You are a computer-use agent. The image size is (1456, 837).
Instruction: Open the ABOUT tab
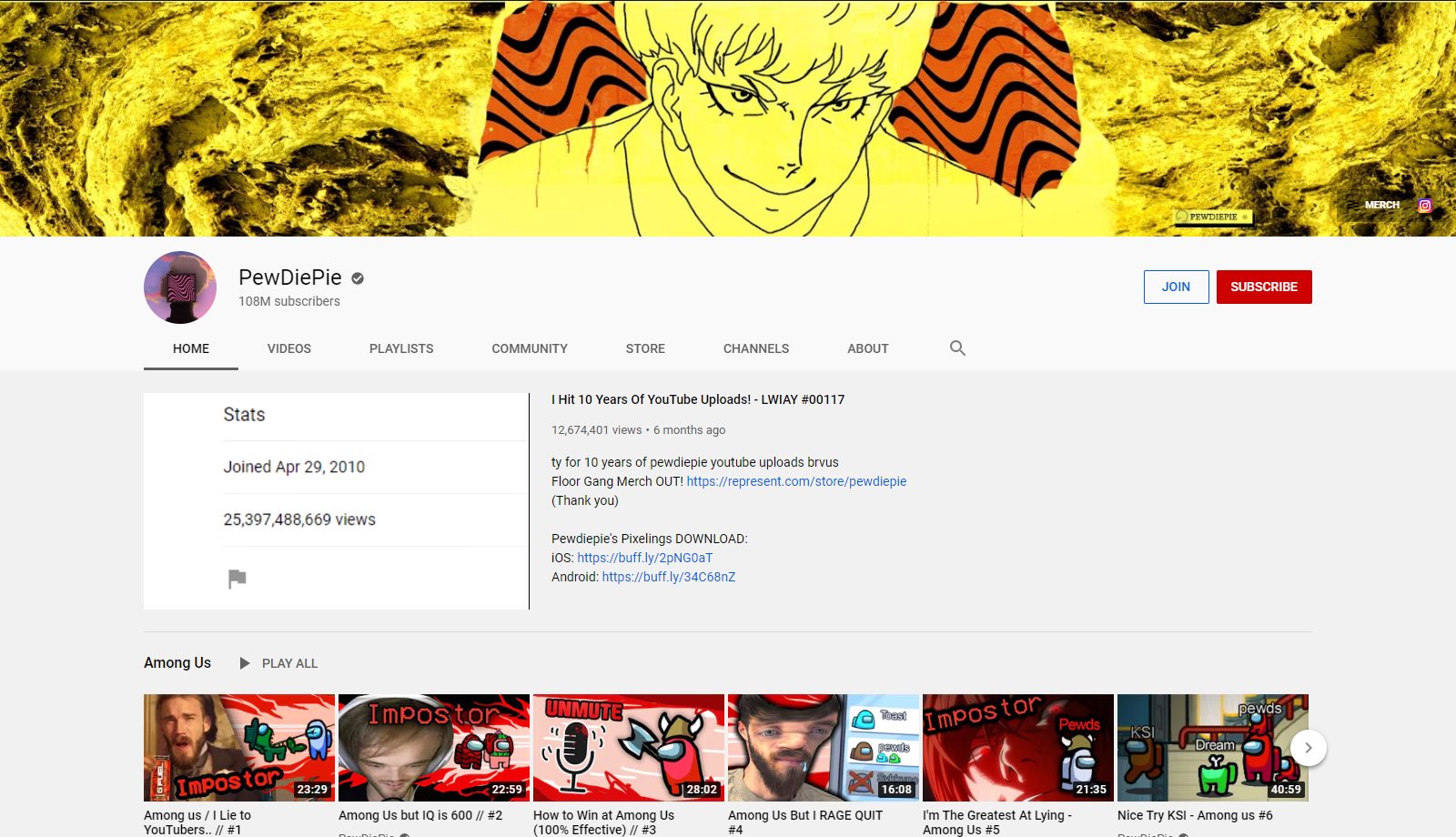(x=868, y=348)
